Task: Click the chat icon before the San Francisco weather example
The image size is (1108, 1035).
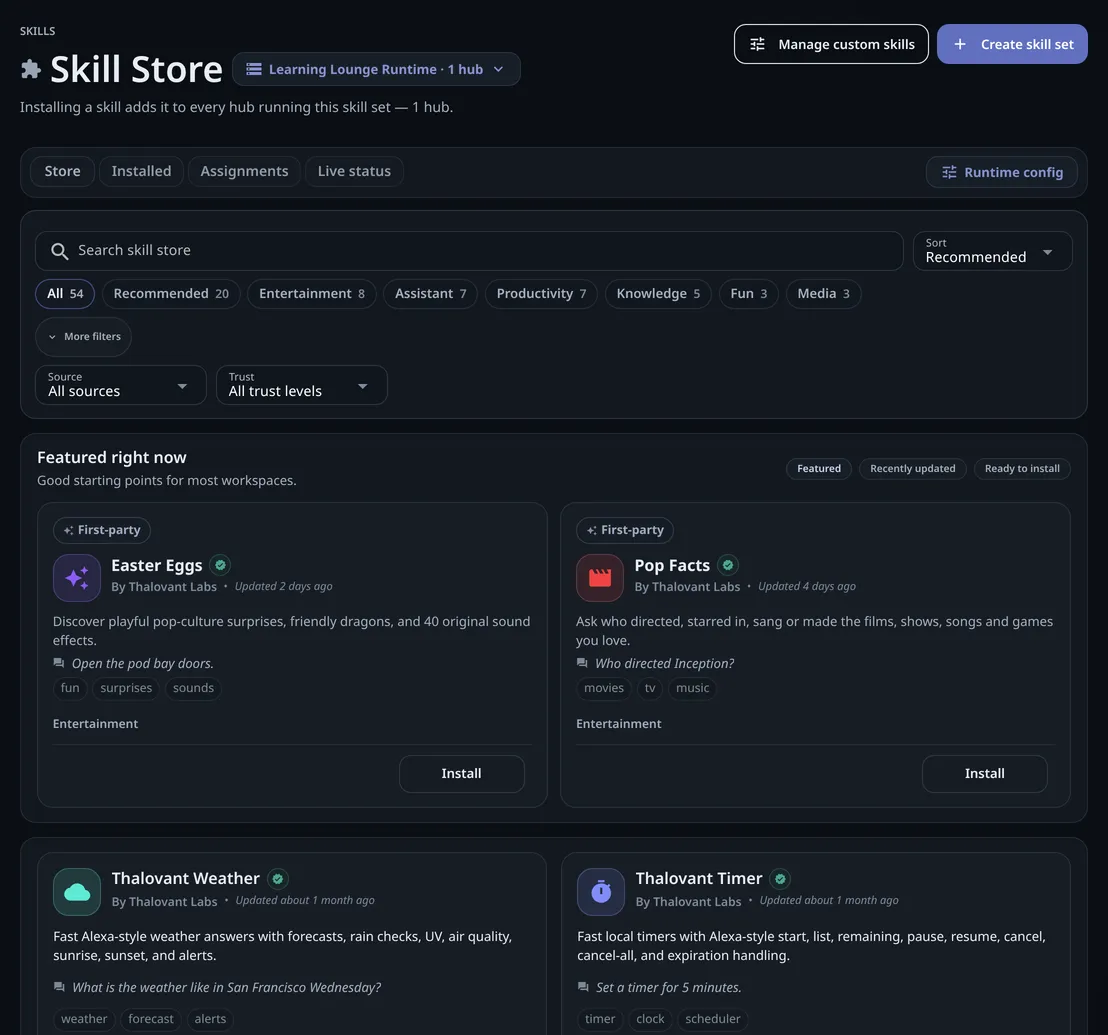Action: (59, 987)
